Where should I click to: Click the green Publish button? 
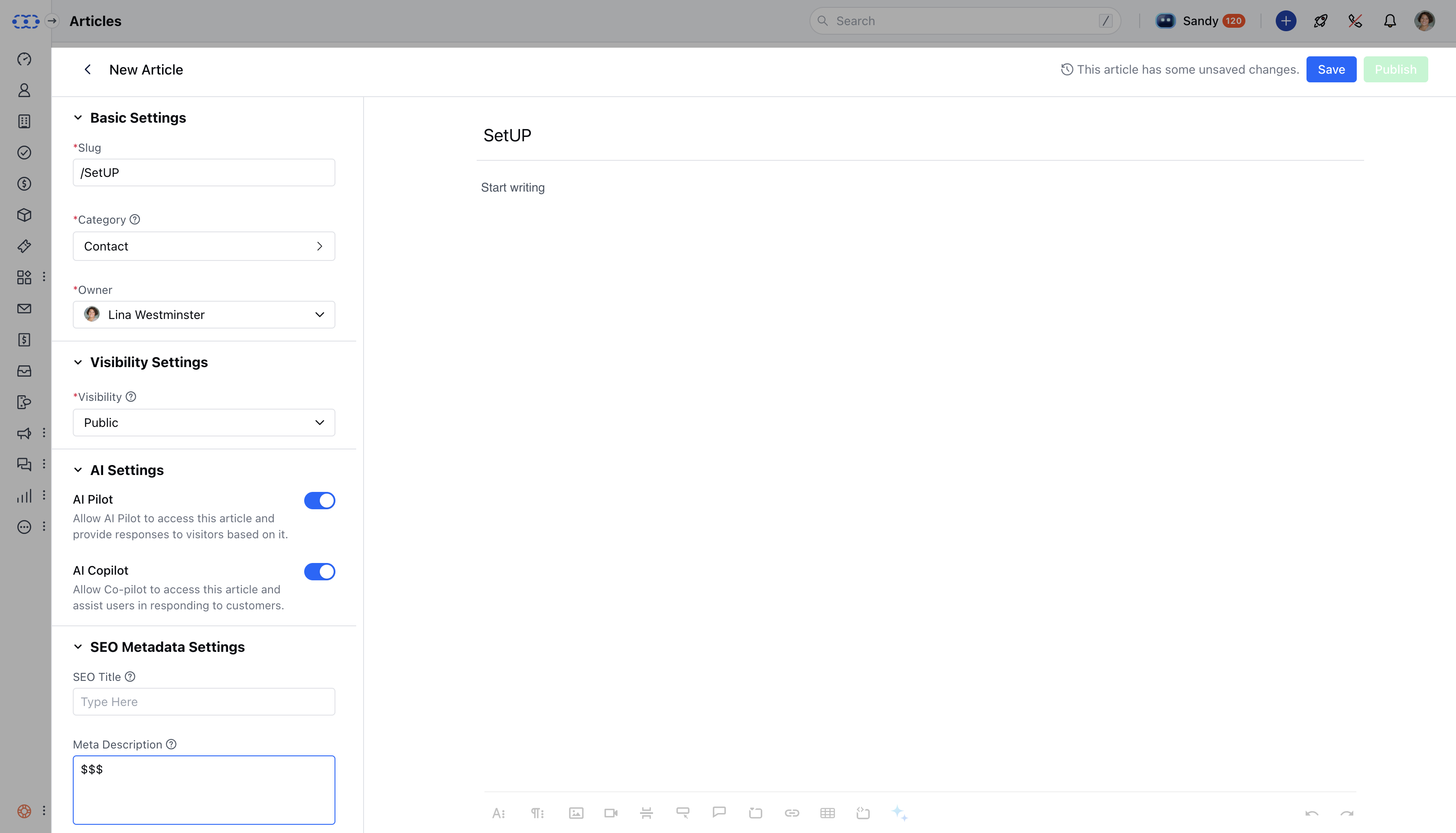click(1395, 69)
